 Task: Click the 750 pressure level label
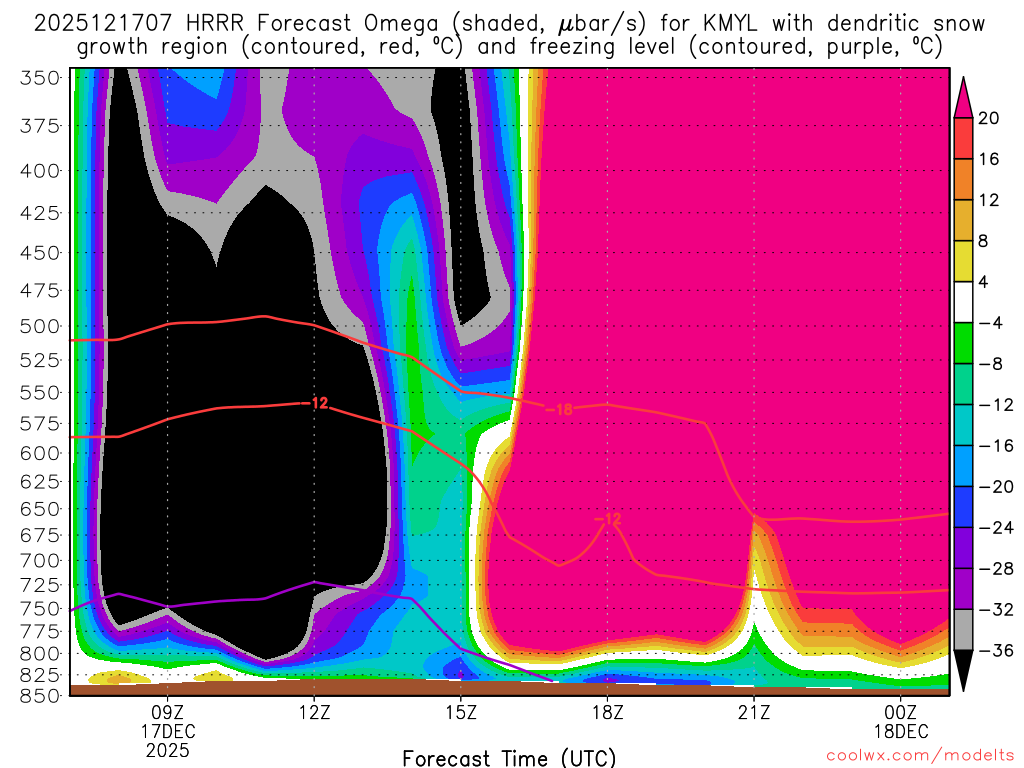[40, 609]
